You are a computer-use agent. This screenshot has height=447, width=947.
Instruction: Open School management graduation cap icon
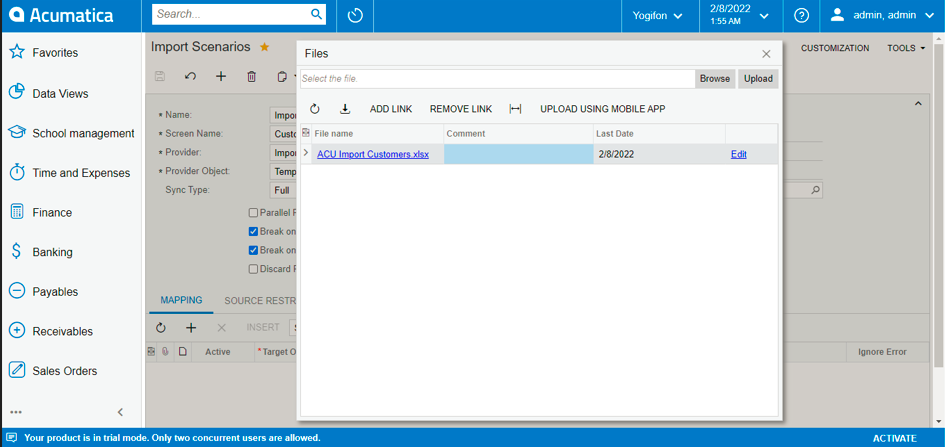pos(17,132)
